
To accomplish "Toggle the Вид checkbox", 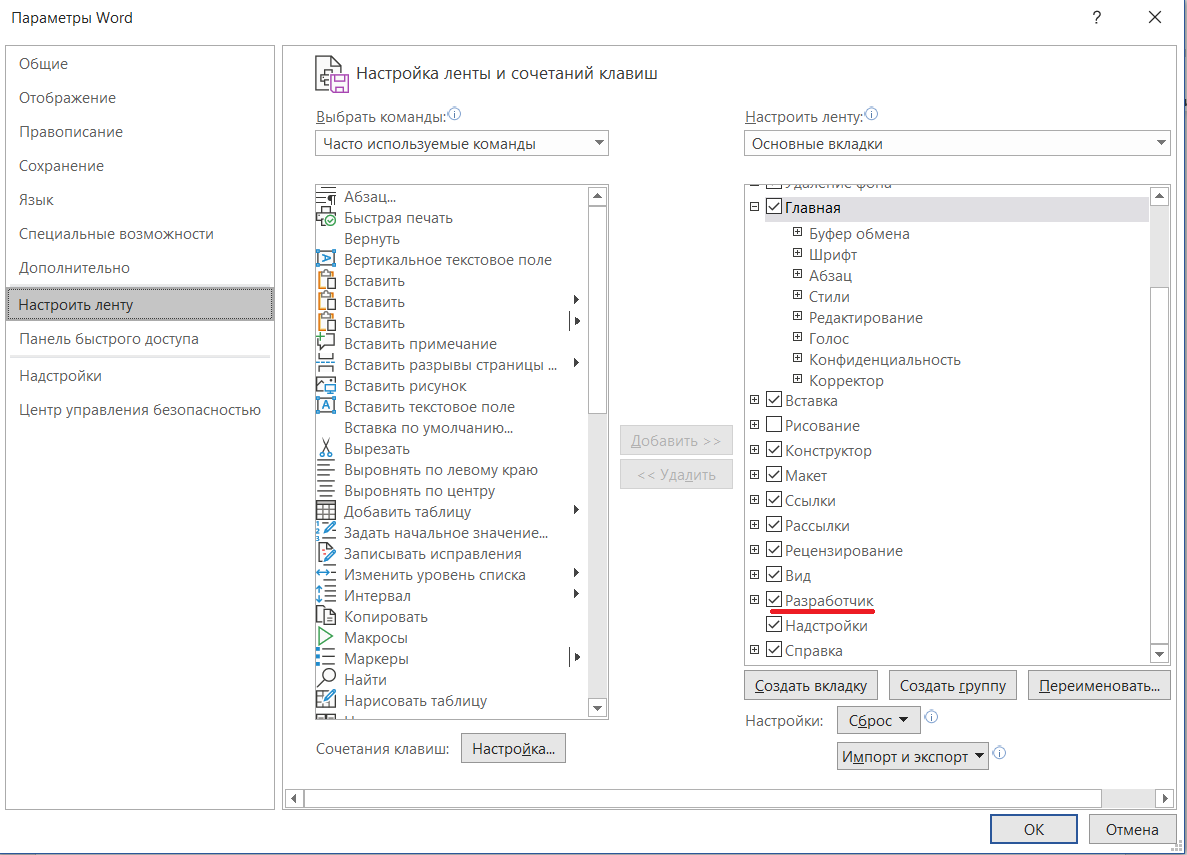I will (774, 574).
